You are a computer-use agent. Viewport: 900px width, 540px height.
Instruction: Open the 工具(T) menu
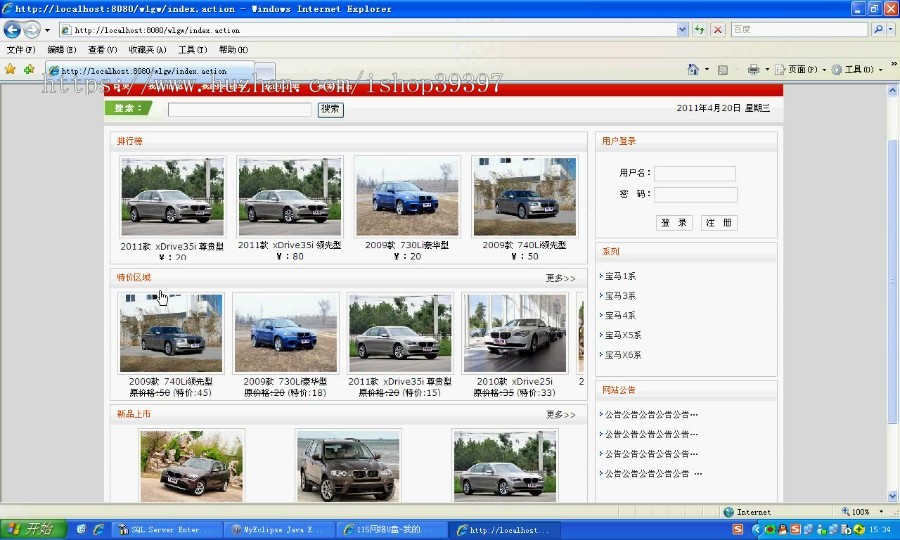pyautogui.click(x=192, y=50)
